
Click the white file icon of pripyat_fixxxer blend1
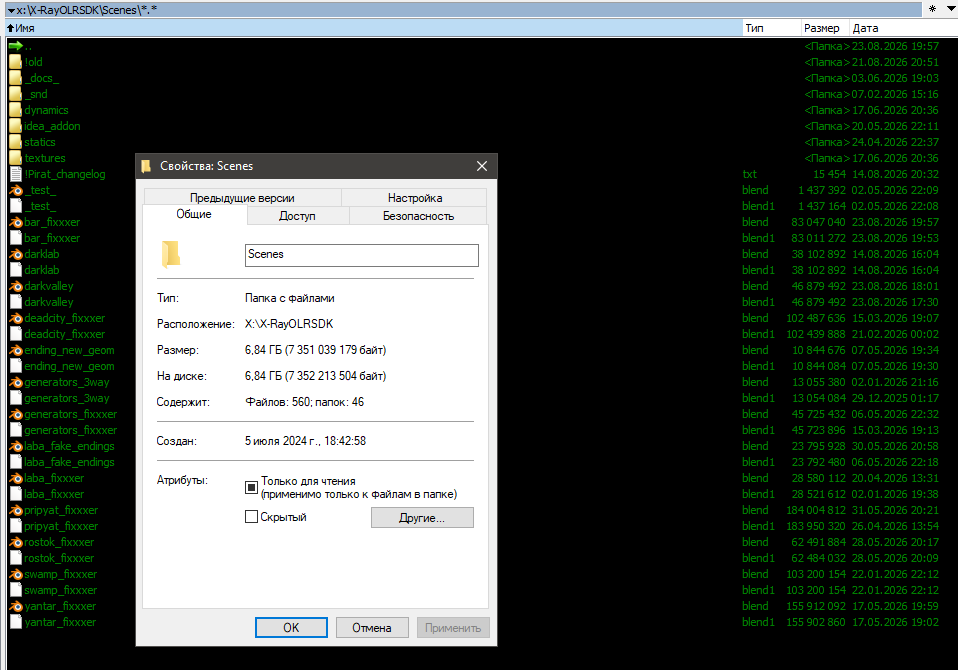16,526
